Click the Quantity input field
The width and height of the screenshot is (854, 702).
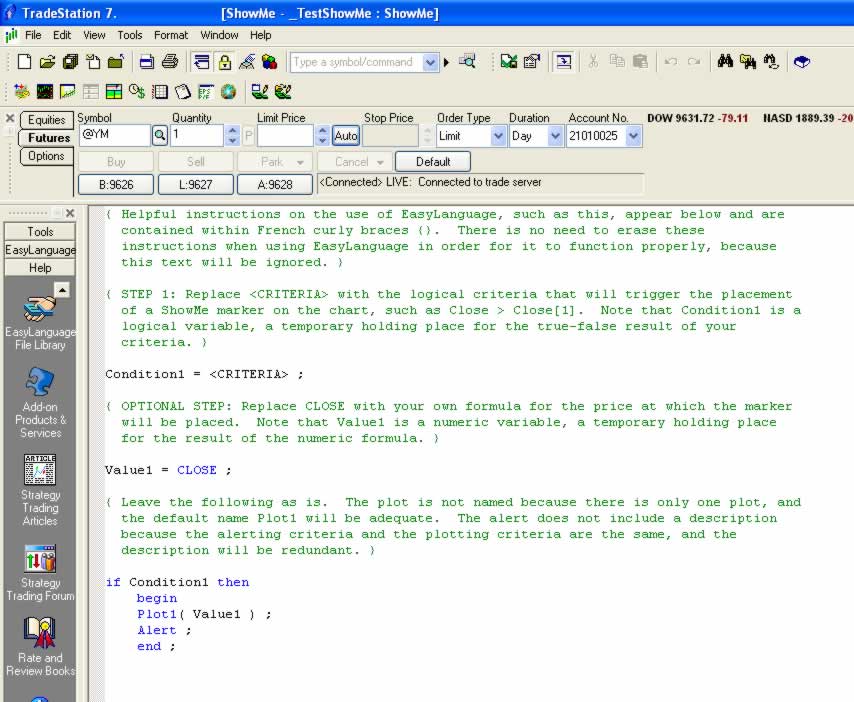pos(197,135)
